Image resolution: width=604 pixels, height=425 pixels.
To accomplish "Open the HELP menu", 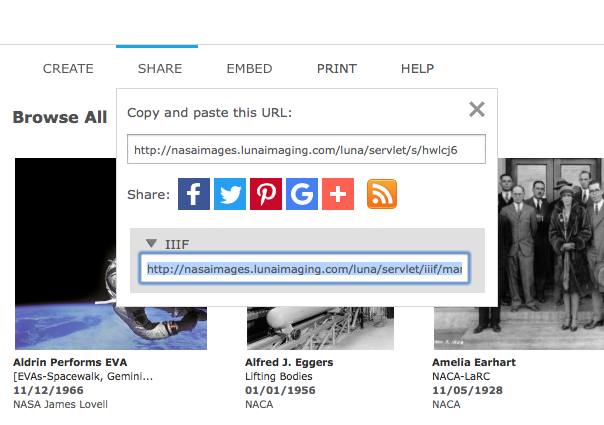I will 417,69.
